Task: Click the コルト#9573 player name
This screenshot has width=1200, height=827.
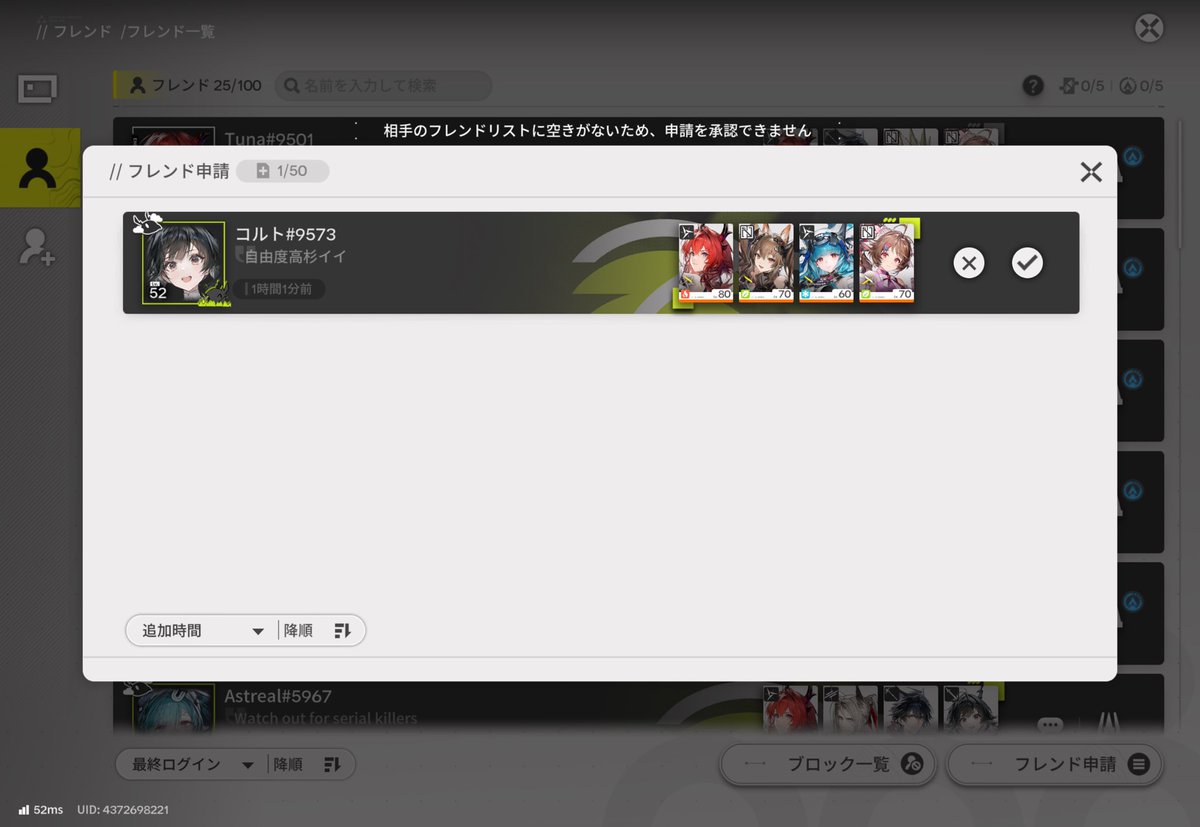Action: tap(285, 234)
